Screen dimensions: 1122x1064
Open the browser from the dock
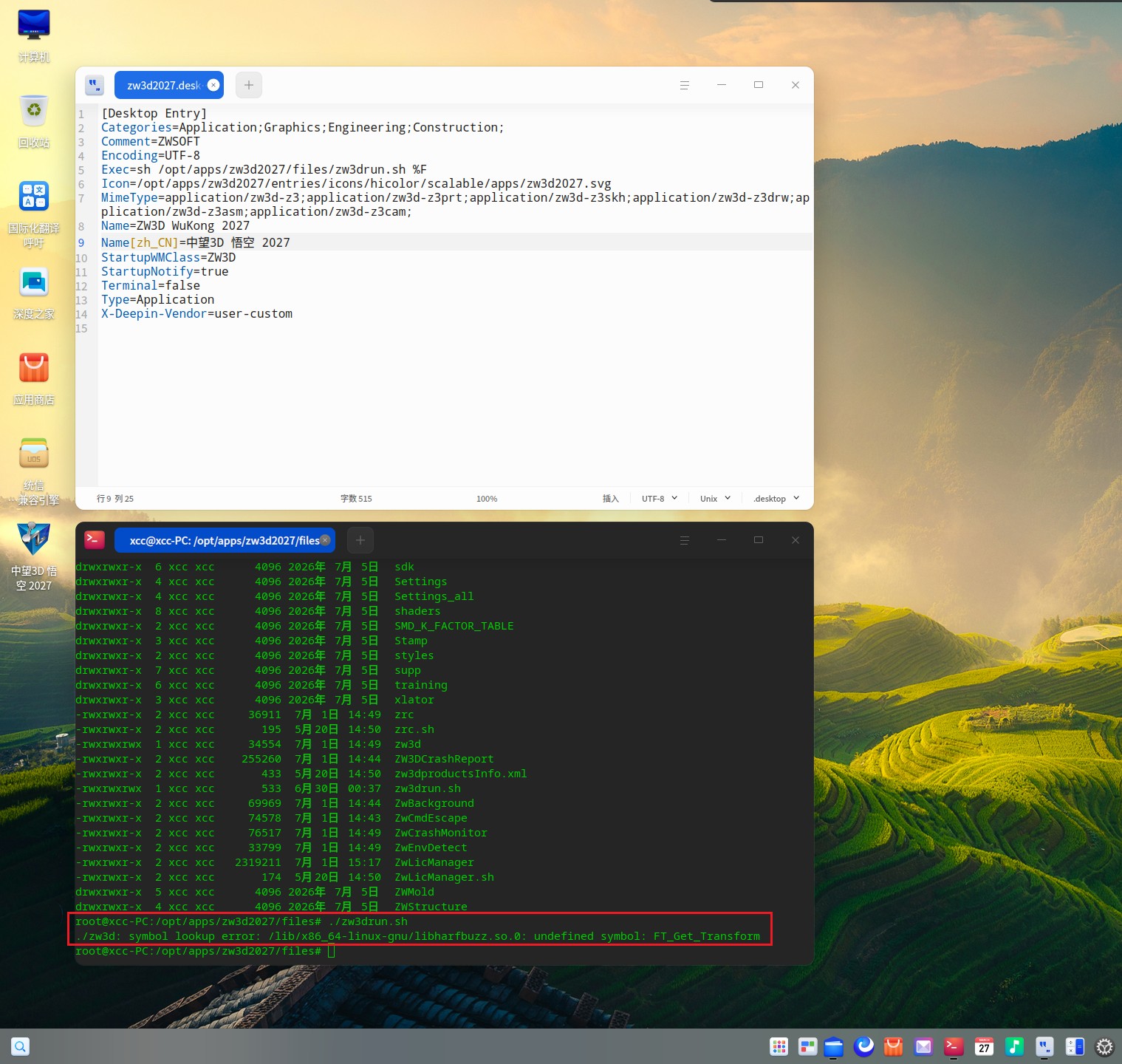coord(864,1046)
